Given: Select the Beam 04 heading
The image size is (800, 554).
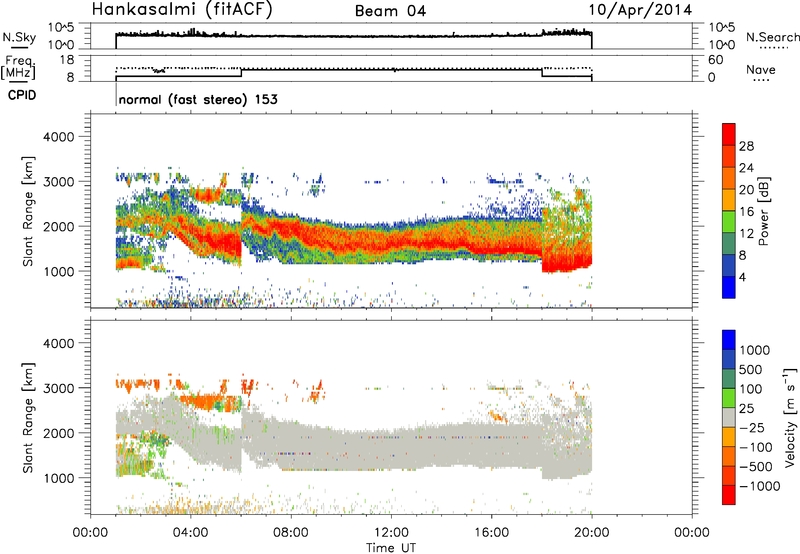Looking at the screenshot, I should coord(390,11).
